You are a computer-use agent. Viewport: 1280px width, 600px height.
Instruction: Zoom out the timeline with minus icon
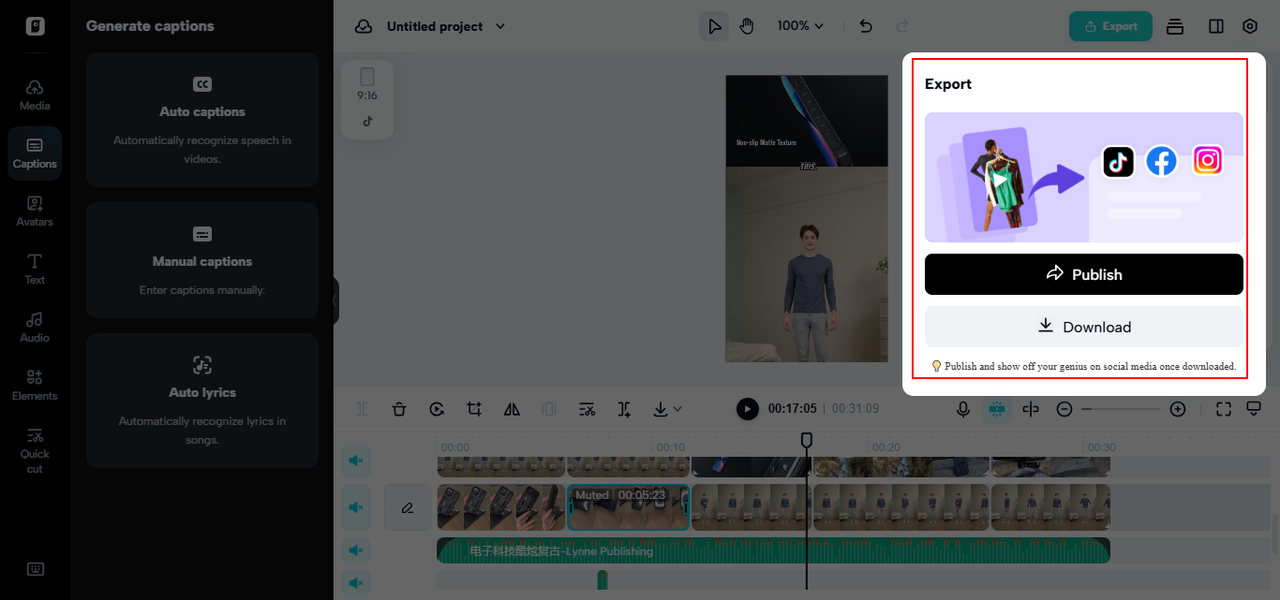point(1065,409)
